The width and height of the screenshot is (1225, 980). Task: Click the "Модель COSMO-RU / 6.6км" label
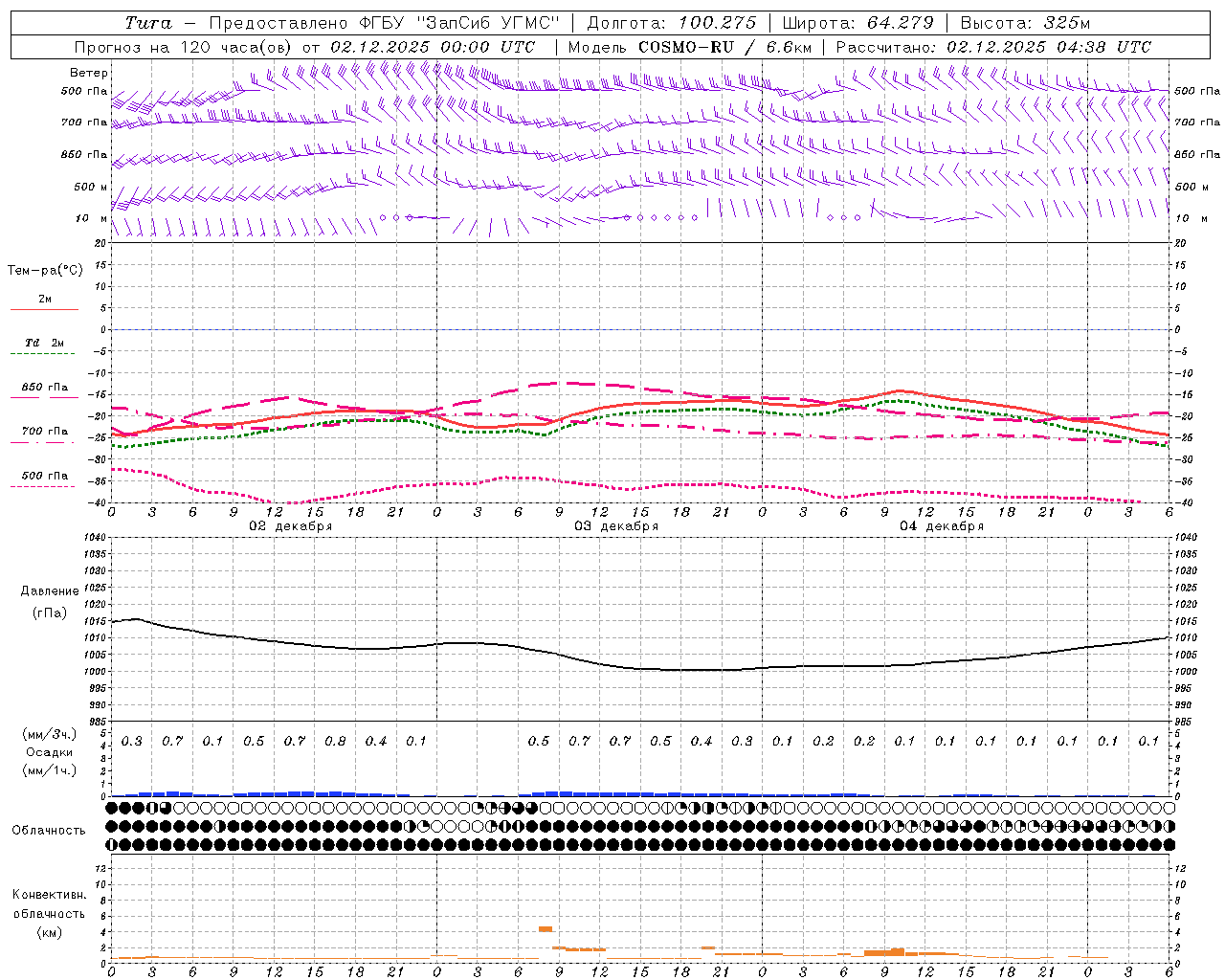pos(690,47)
